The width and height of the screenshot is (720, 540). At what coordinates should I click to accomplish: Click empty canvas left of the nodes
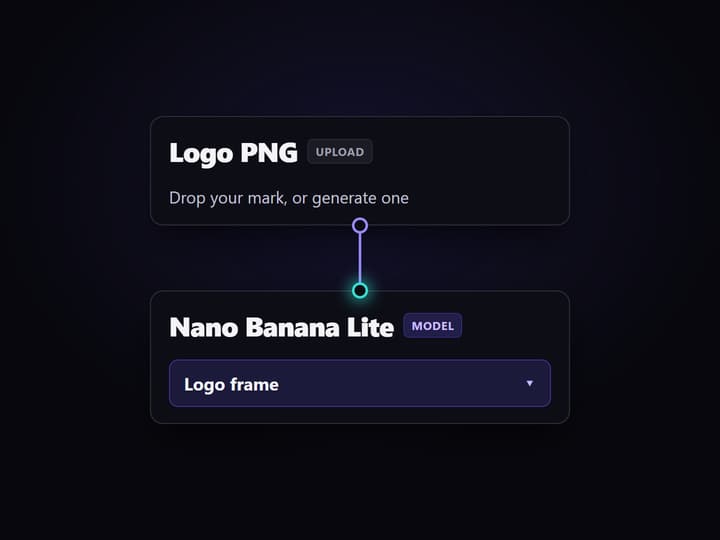(73, 270)
